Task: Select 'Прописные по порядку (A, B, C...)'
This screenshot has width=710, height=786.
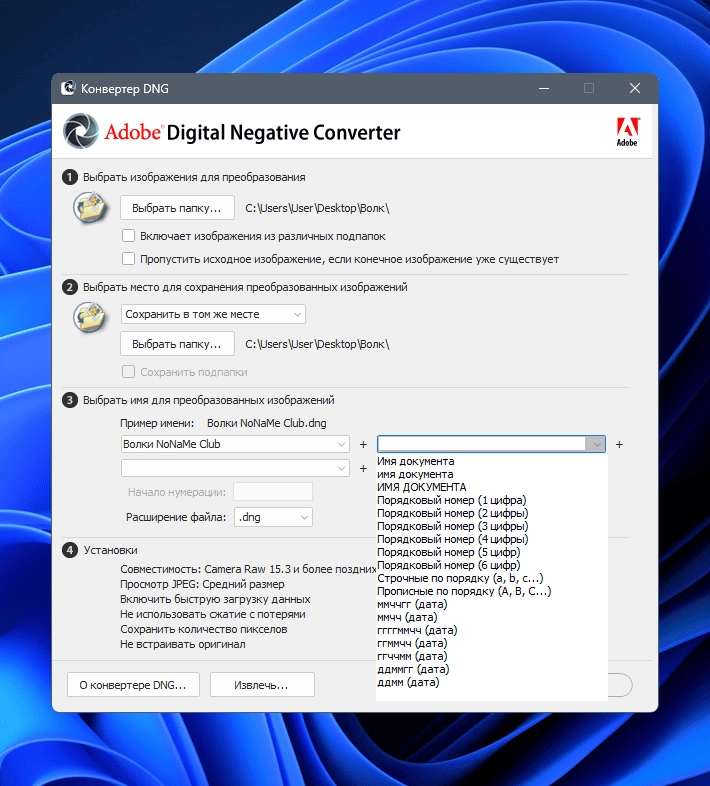Action: coord(464,592)
